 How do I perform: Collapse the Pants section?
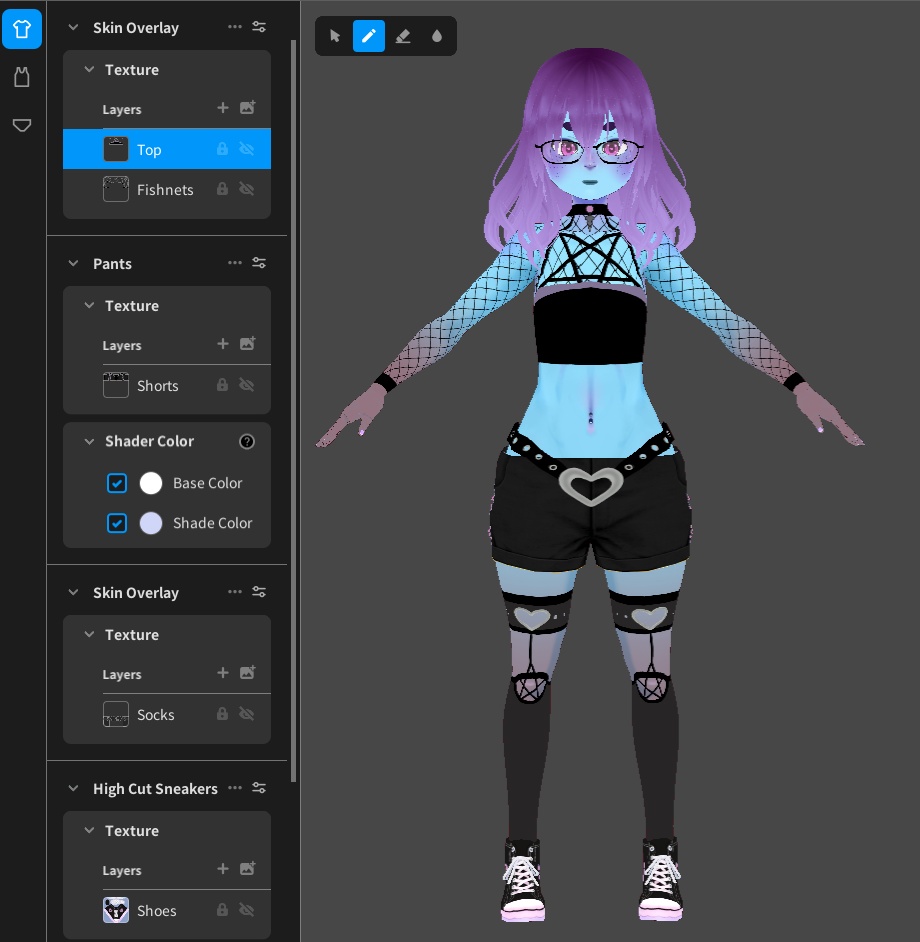coord(72,263)
